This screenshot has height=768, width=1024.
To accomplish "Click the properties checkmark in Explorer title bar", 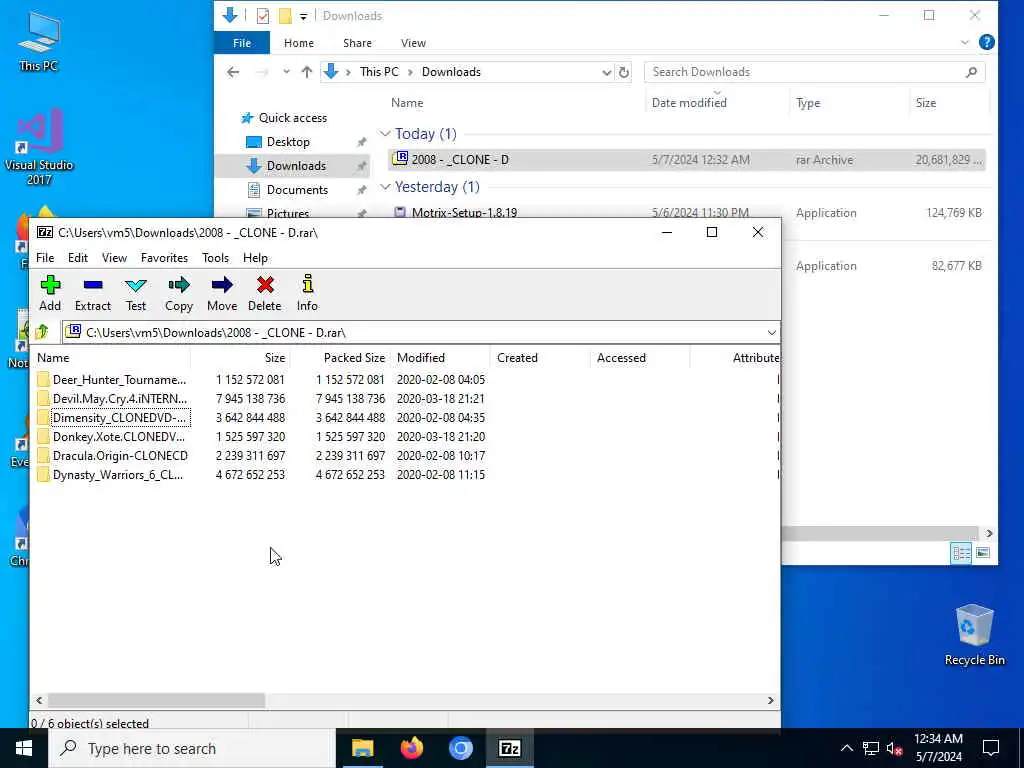I will click(263, 16).
